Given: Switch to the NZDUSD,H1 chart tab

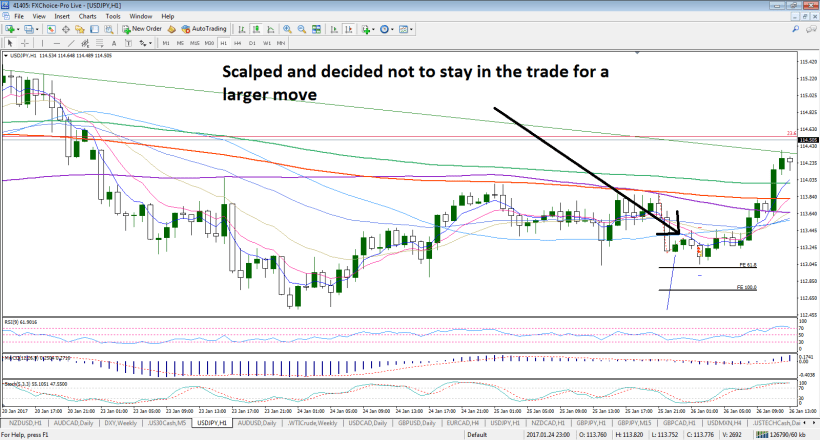Looking at the screenshot, I should 25,423.
